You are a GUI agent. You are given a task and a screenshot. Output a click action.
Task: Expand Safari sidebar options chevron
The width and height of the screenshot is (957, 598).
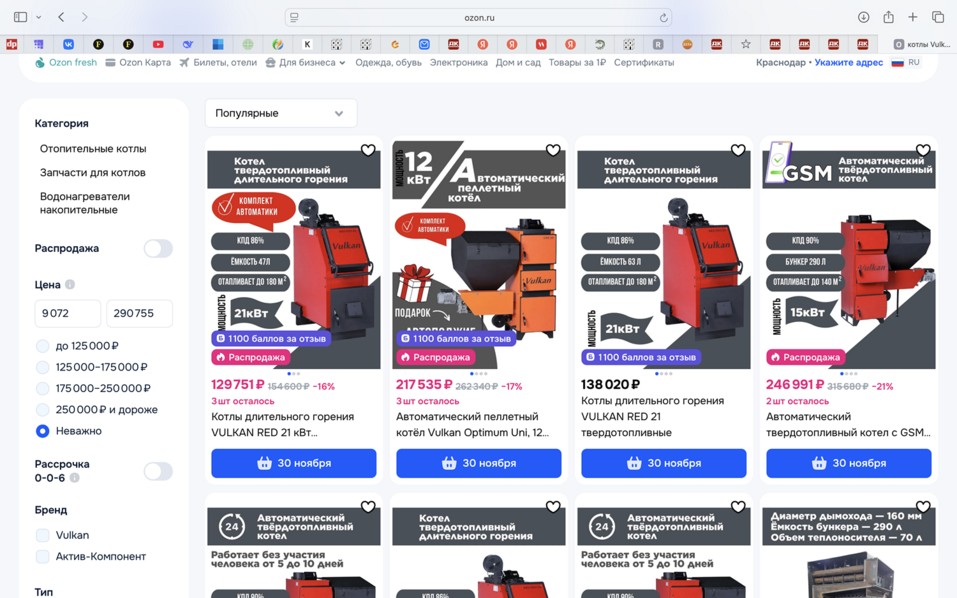(x=39, y=17)
